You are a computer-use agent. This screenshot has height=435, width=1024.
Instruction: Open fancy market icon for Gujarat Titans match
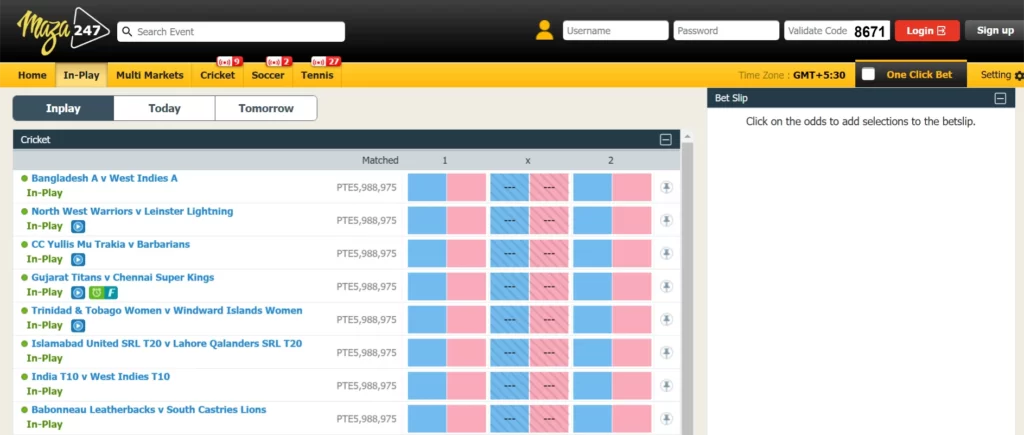pos(112,293)
